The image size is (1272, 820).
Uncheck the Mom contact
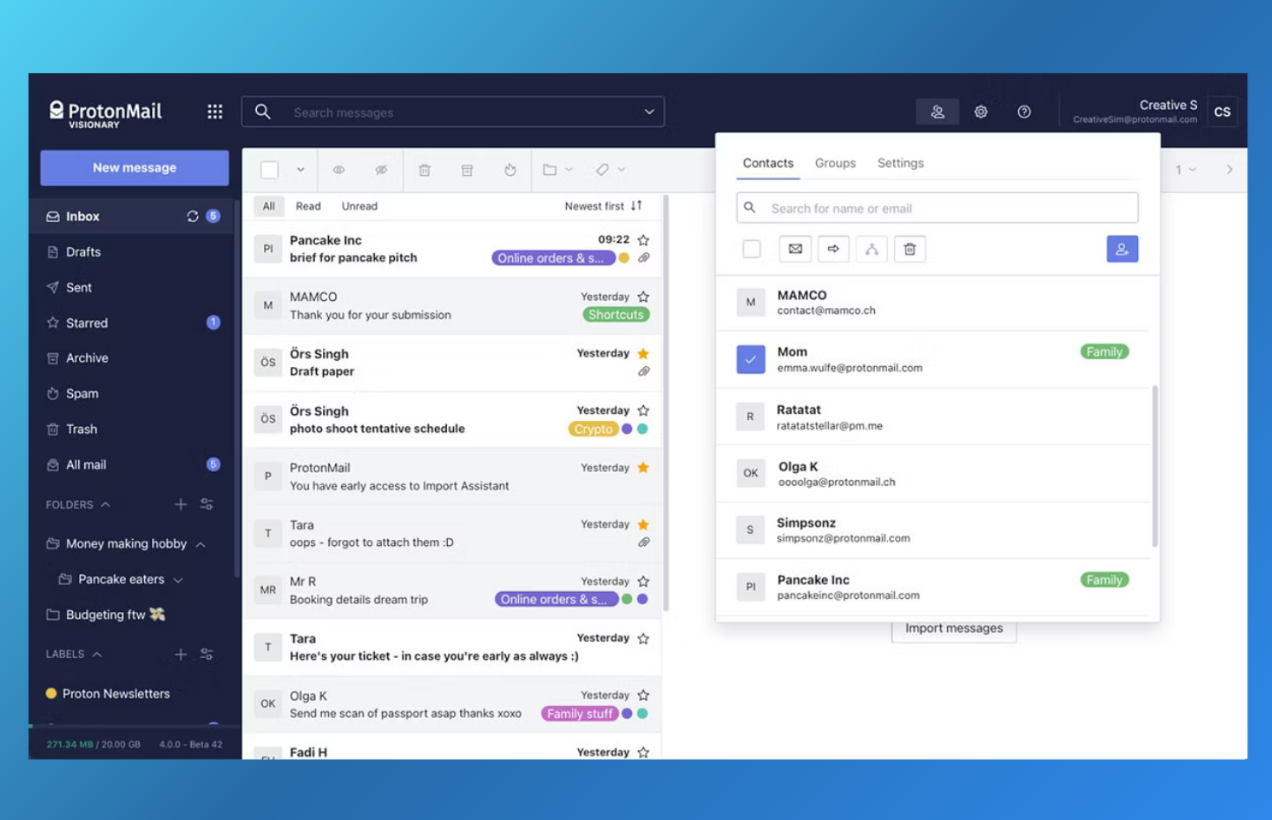click(751, 359)
